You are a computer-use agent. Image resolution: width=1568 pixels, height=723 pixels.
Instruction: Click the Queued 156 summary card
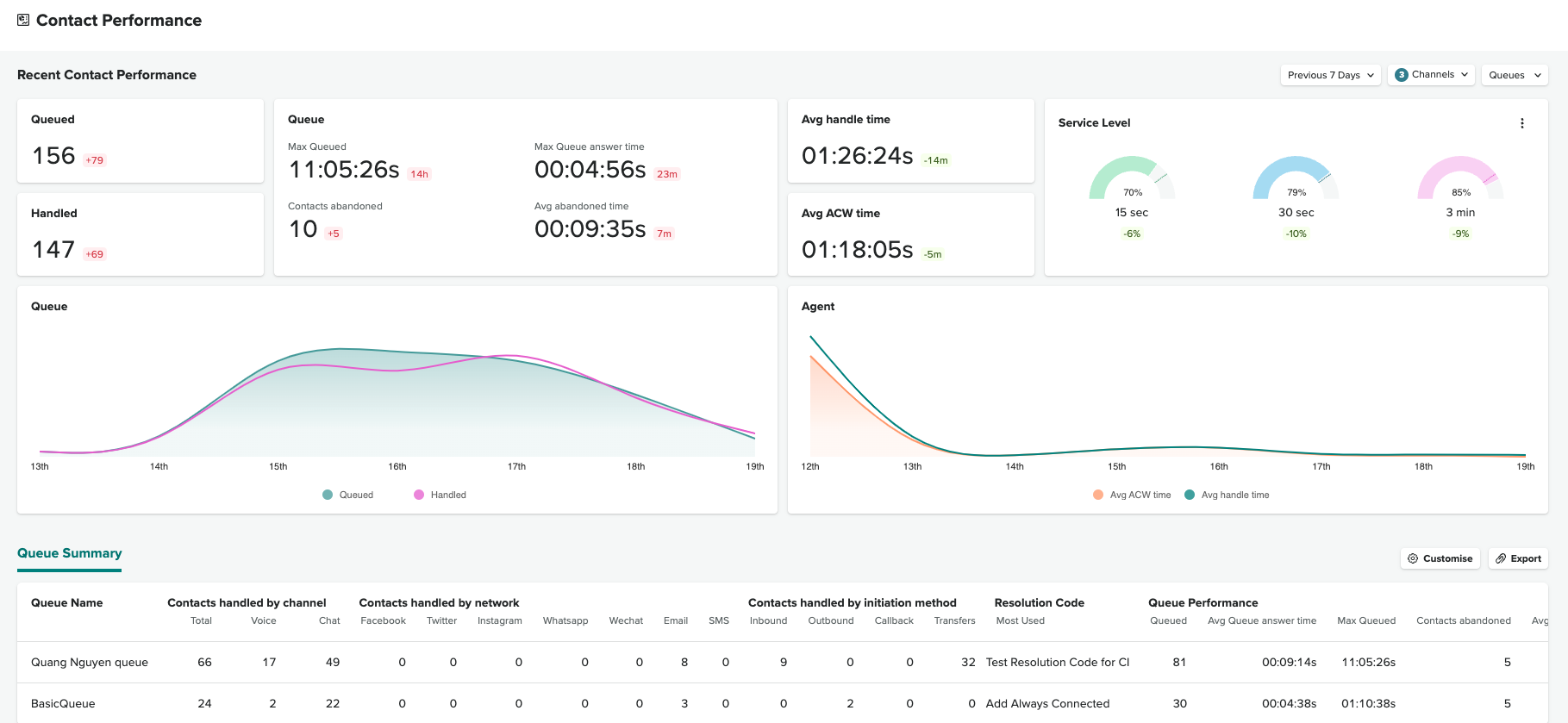coord(140,140)
